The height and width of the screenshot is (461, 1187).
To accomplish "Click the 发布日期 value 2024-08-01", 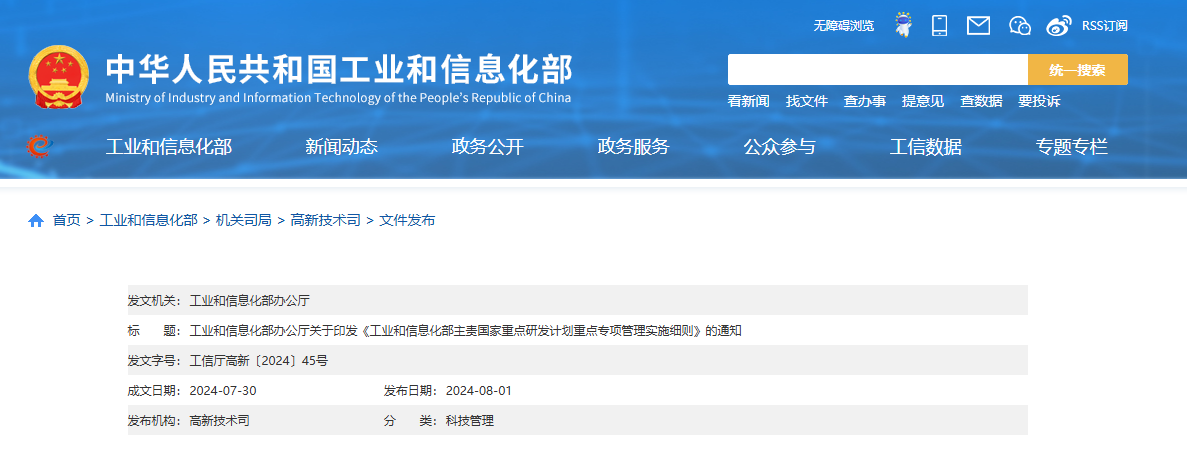I will tap(479, 391).
